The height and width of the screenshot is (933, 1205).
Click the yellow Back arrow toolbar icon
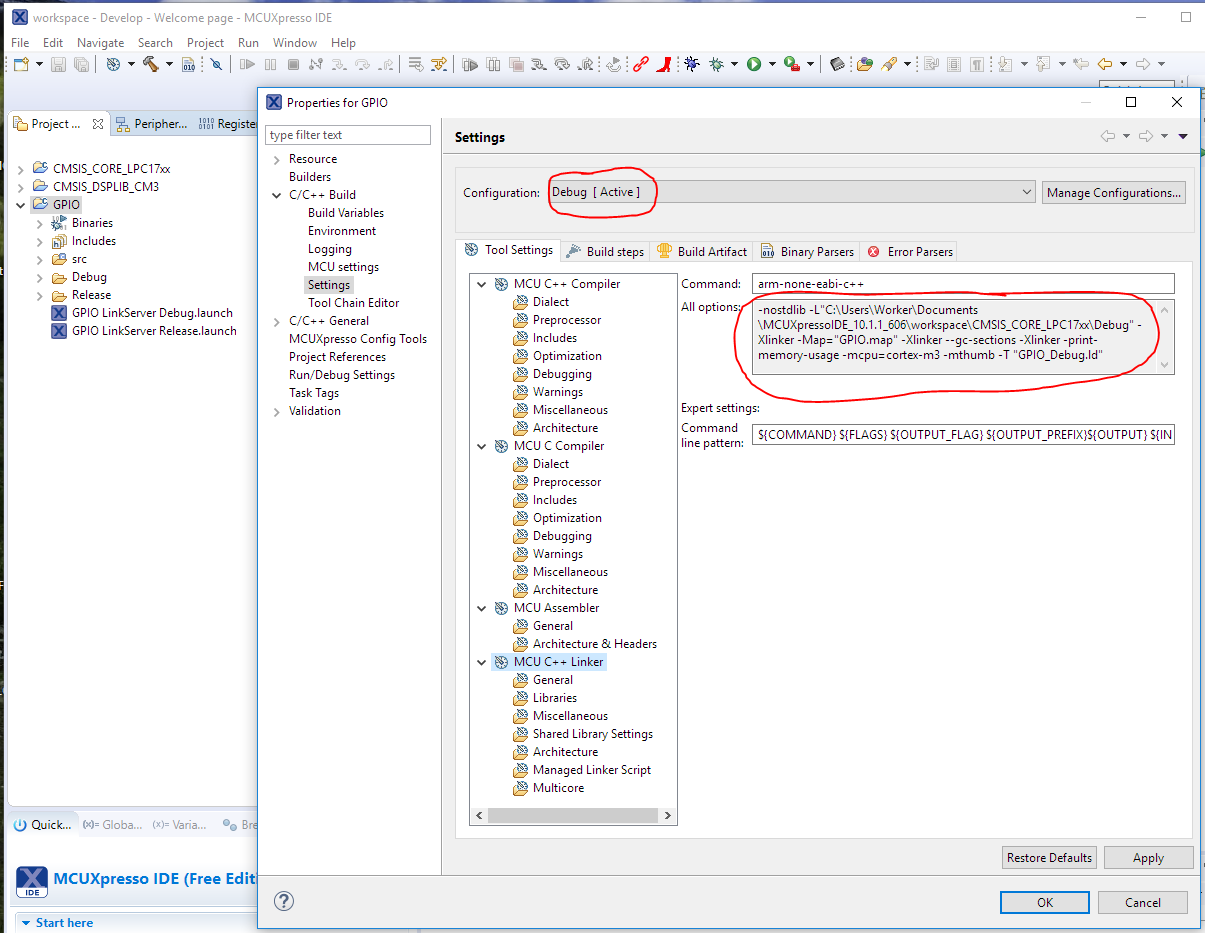(x=1104, y=64)
